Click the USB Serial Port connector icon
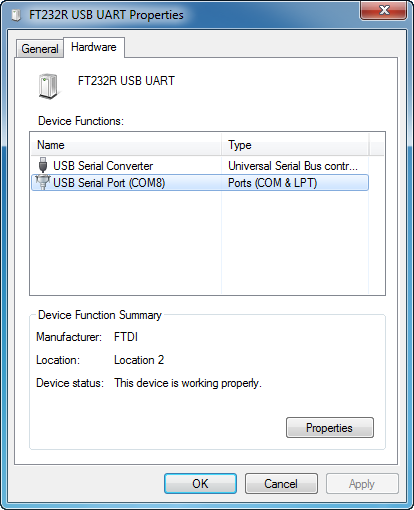Image resolution: width=414 pixels, height=510 pixels. pos(43,182)
